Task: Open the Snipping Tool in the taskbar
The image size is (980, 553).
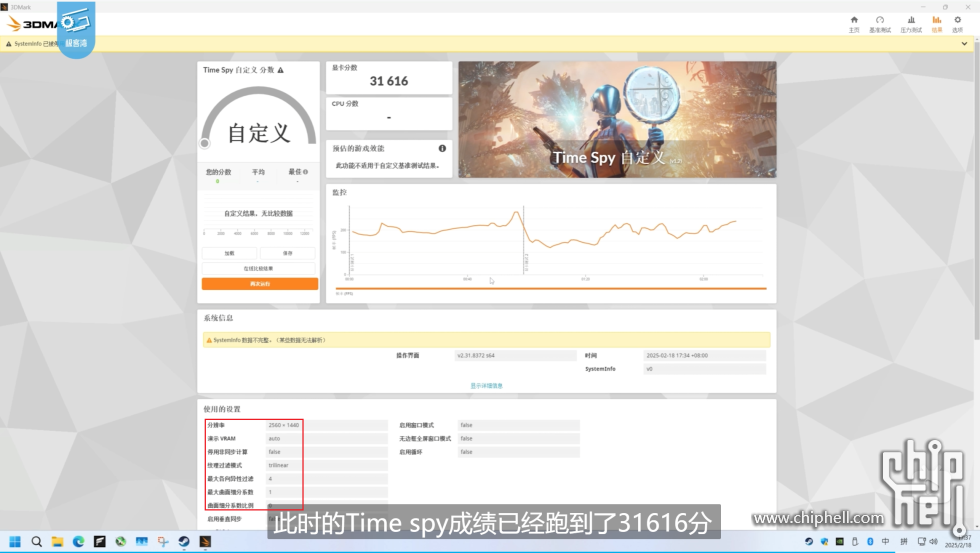Action: (x=163, y=542)
